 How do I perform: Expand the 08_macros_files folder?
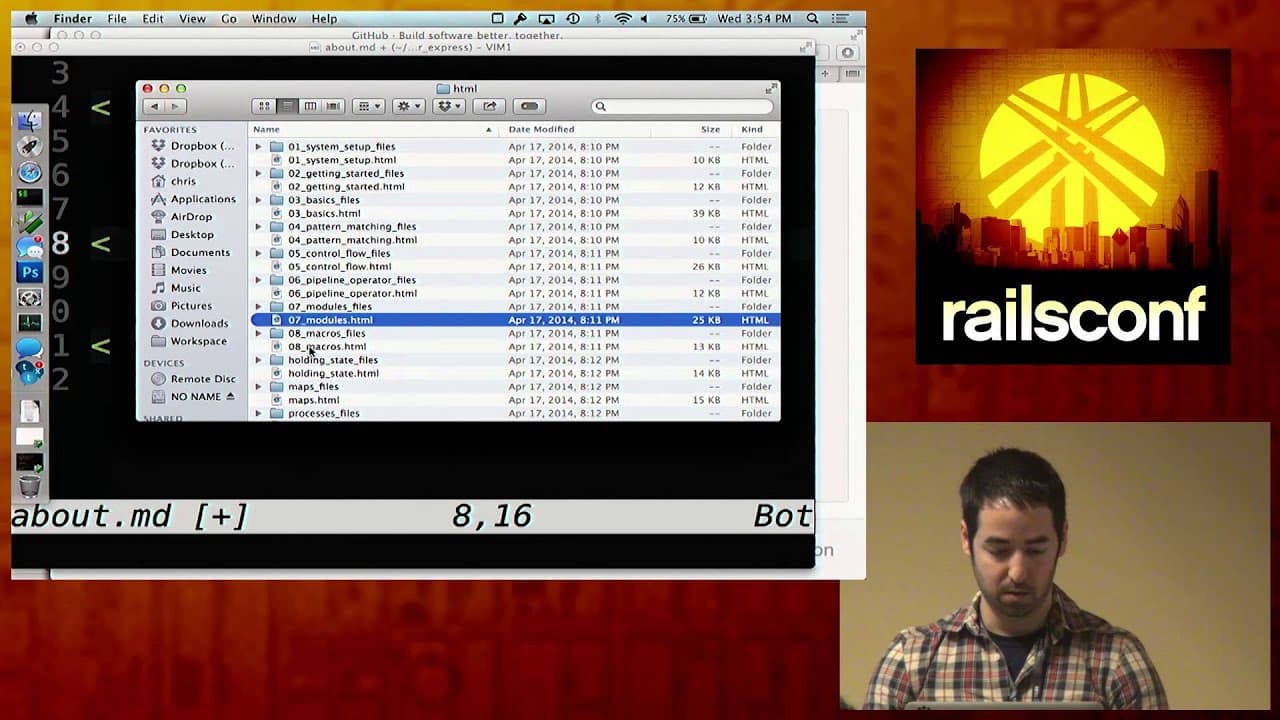pos(258,333)
